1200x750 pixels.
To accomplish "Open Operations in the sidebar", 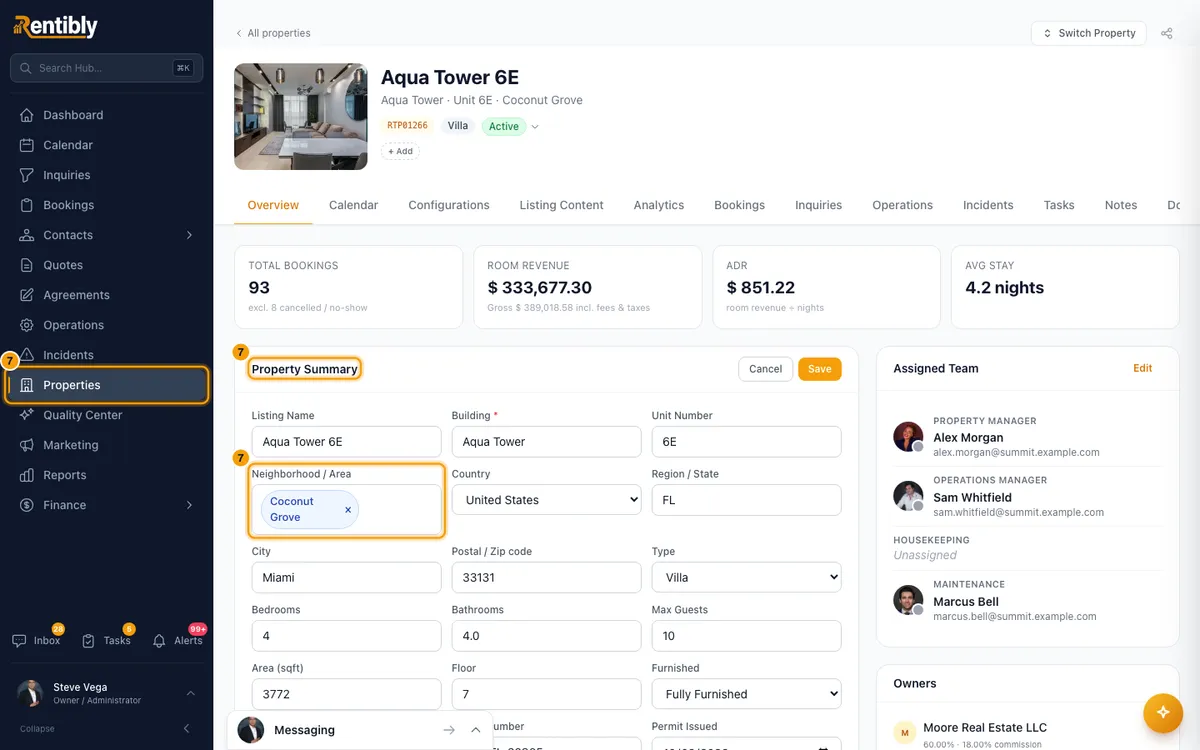I will point(107,325).
